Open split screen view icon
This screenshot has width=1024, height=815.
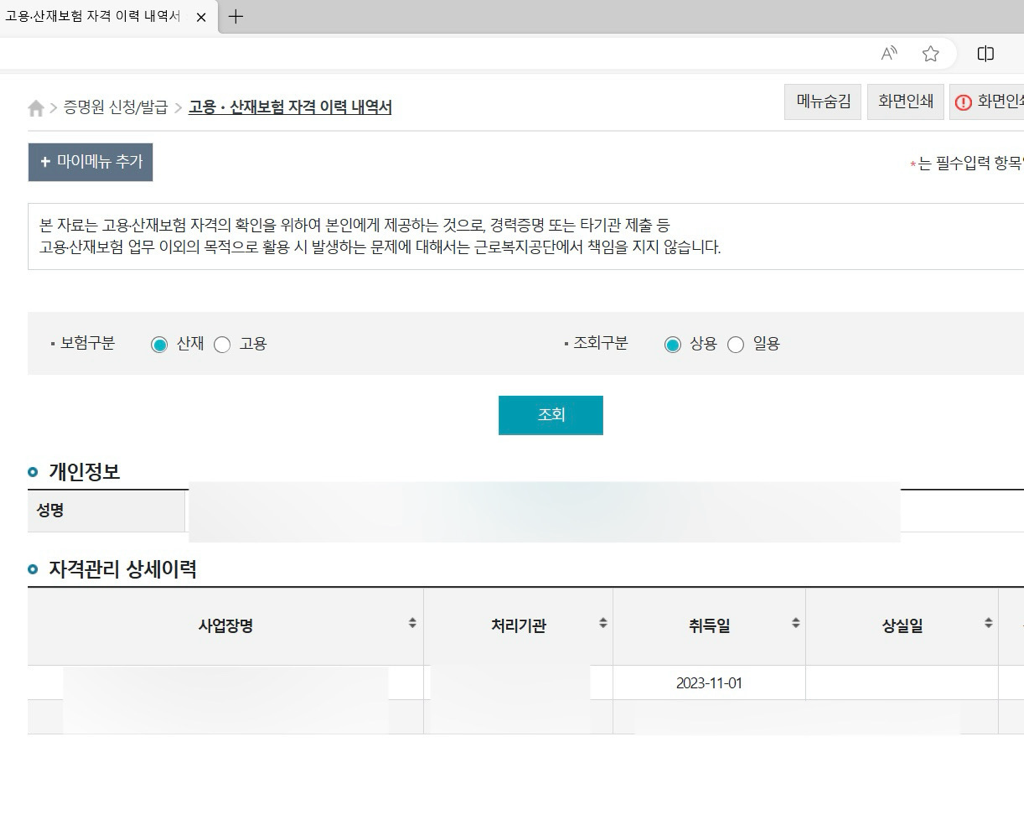(x=985, y=54)
